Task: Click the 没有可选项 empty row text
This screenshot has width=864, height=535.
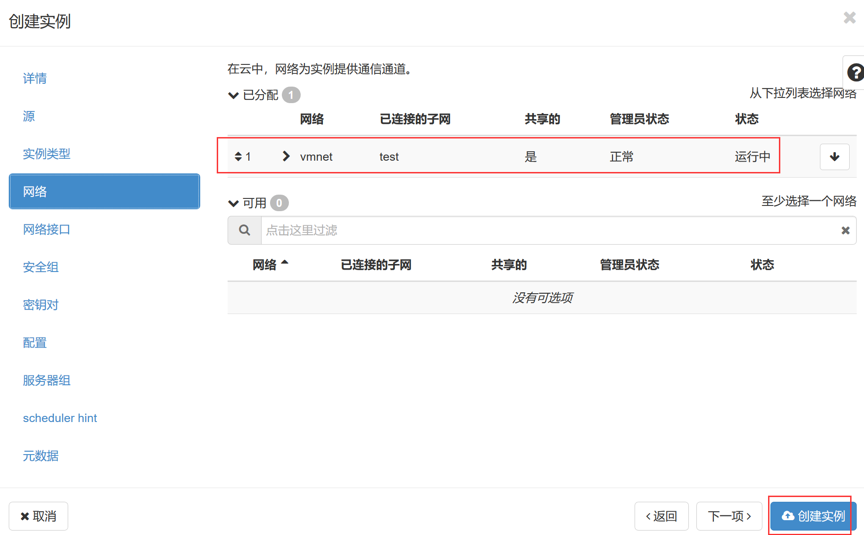Action: [542, 298]
